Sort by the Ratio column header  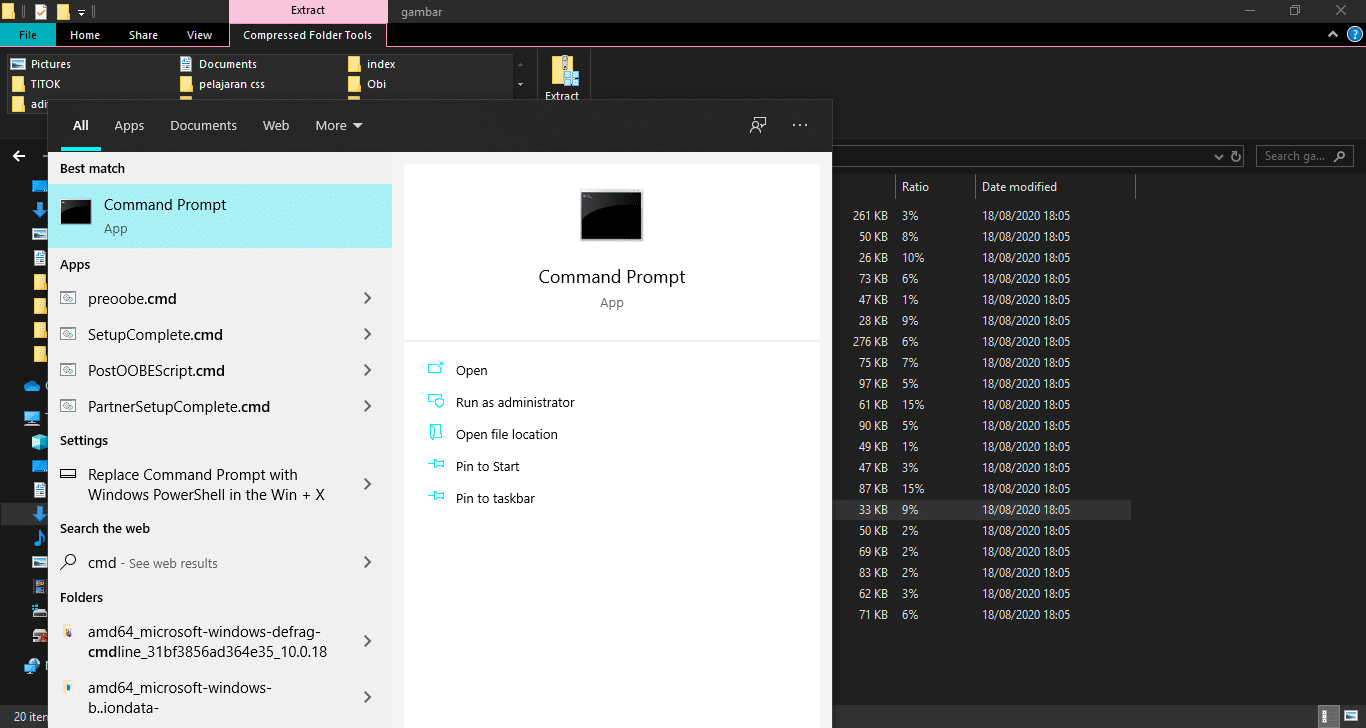point(935,187)
